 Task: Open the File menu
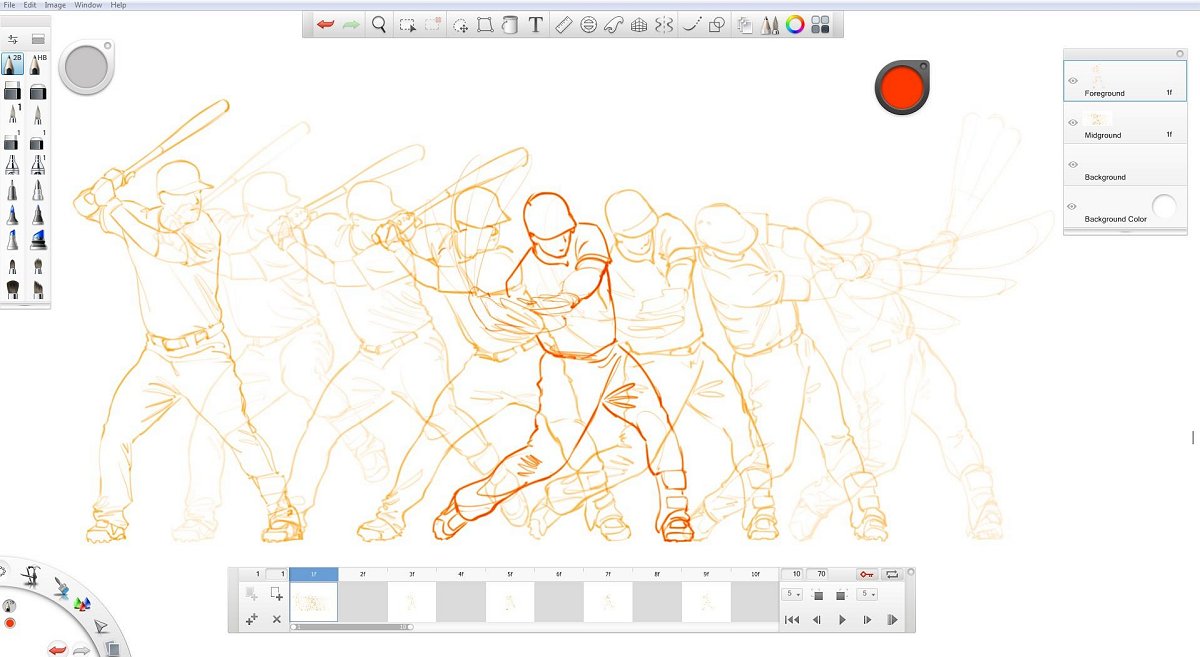click(x=9, y=5)
